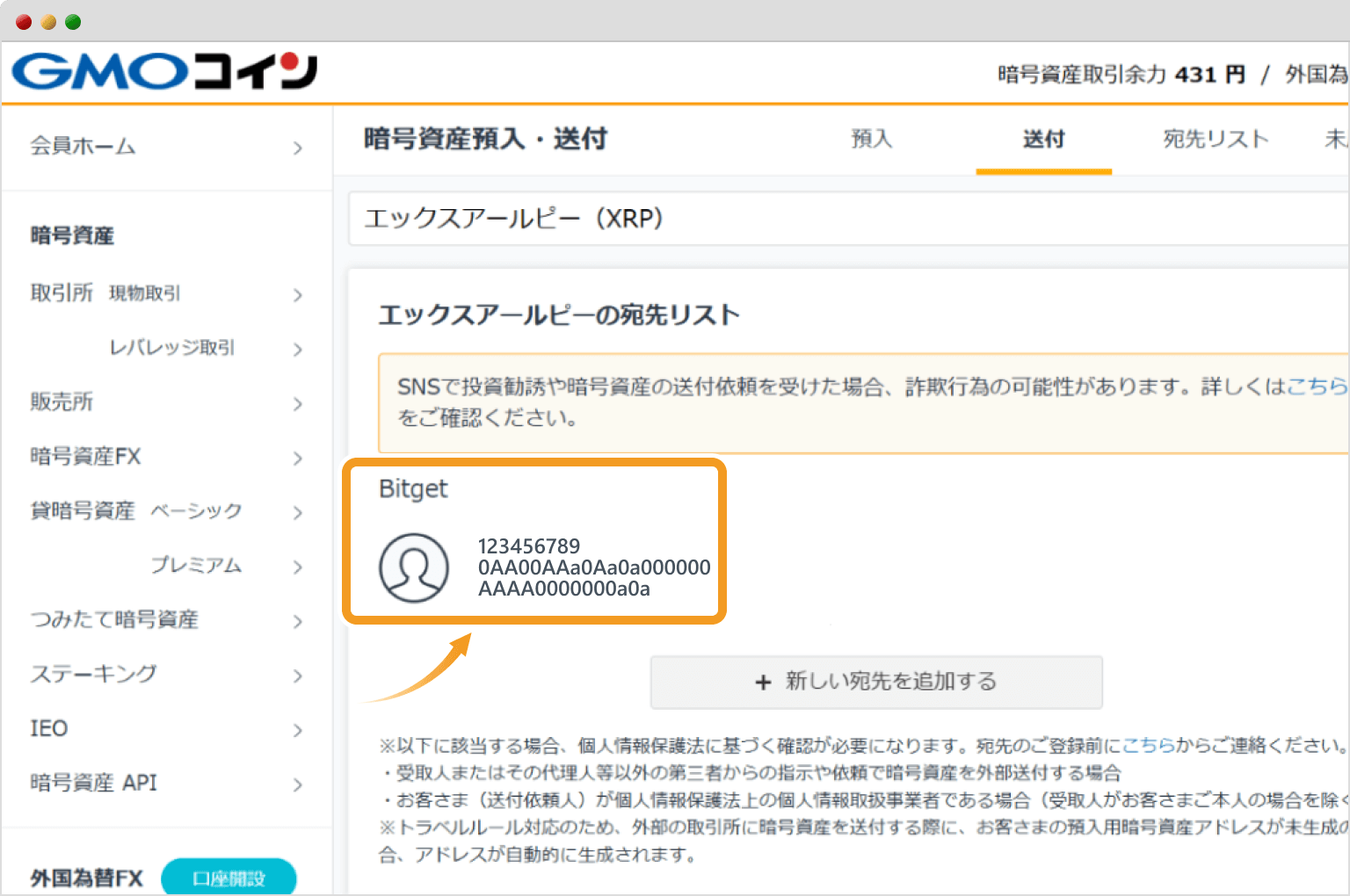Click 暗号資産 API in the sidebar

pyautogui.click(x=94, y=783)
